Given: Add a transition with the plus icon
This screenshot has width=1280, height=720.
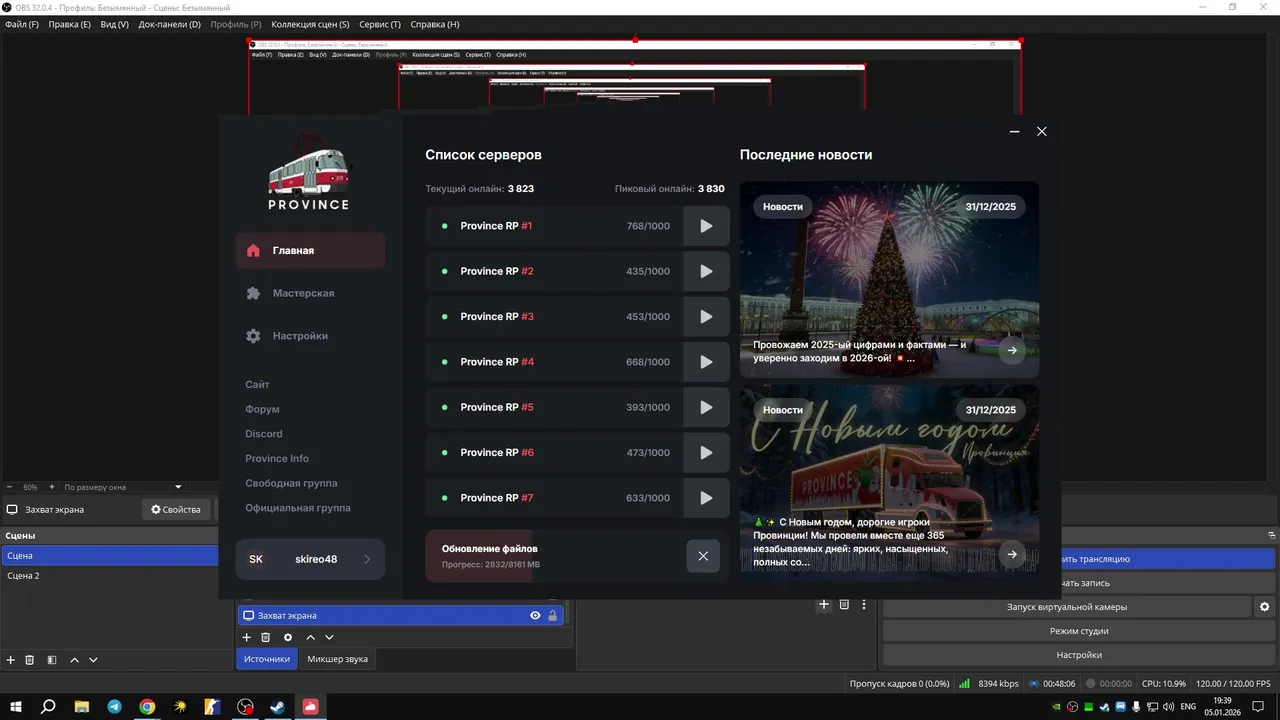Looking at the screenshot, I should coord(824,605).
